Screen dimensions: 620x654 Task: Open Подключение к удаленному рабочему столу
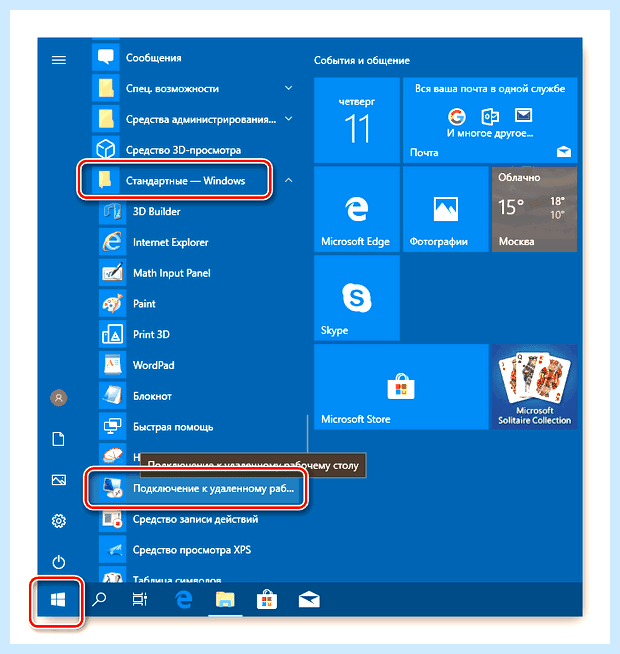[x=196, y=488]
